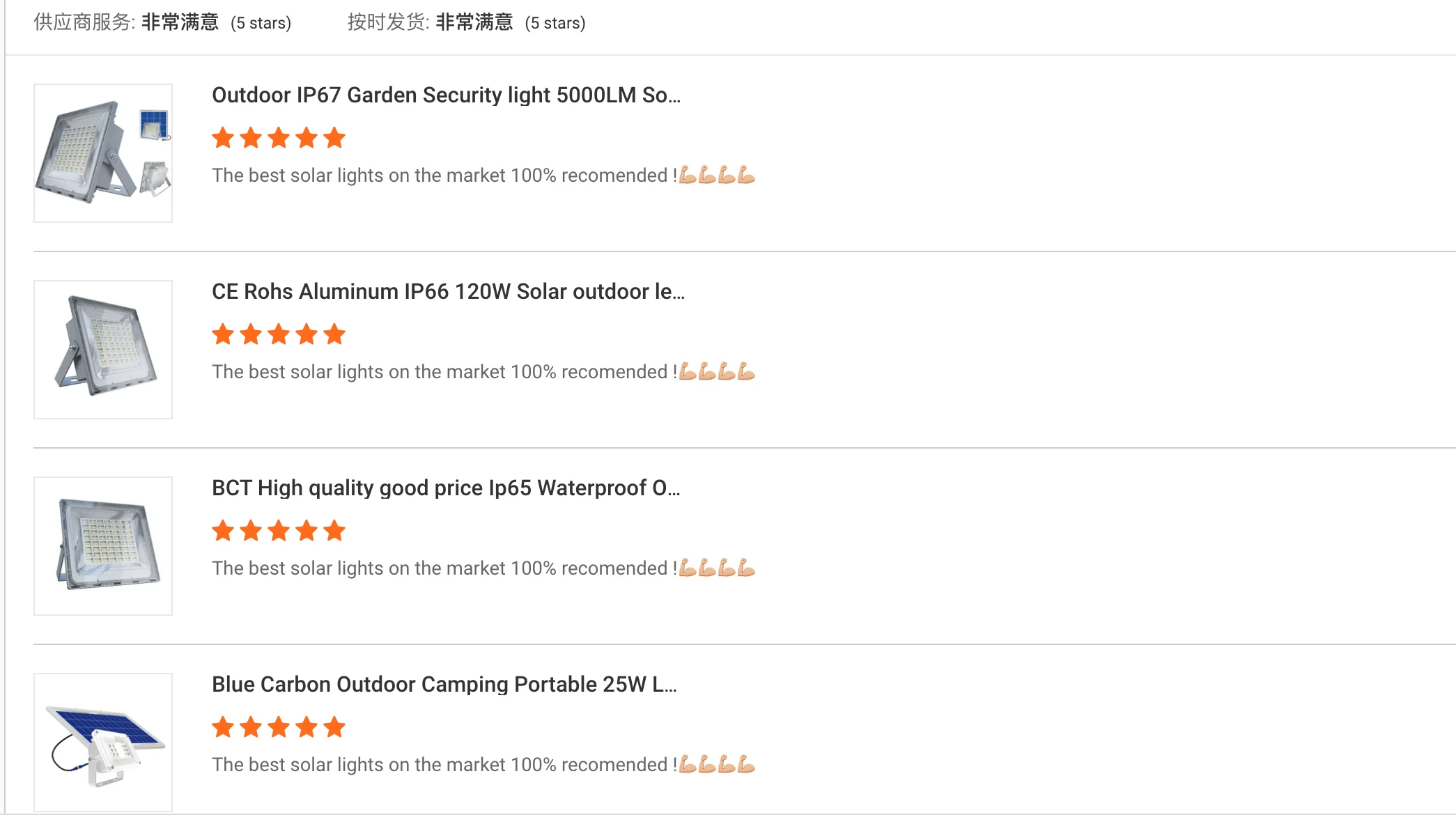
Task: Click the review text under the Outdoor IP67 product
Action: [444, 176]
